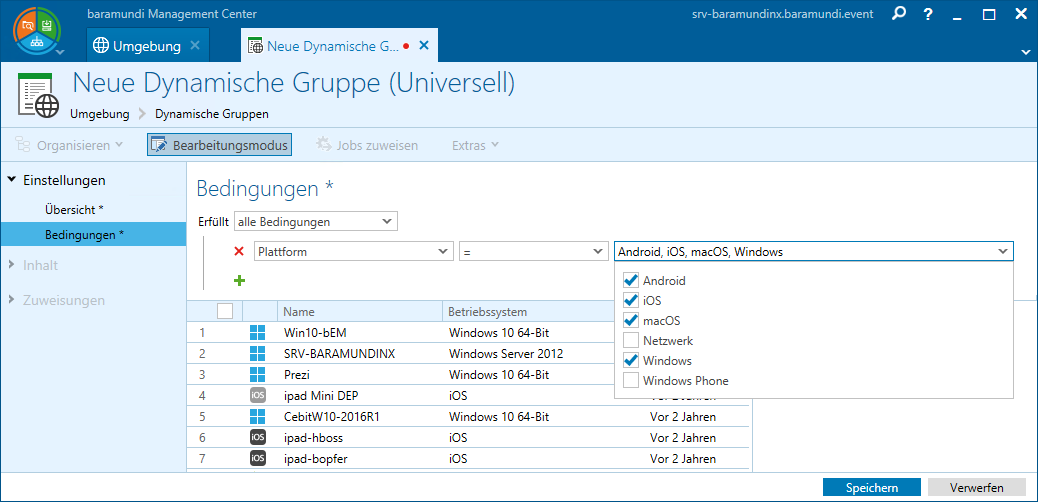Click the Organisieren tree icon
The image size is (1038, 502).
pos(23,144)
